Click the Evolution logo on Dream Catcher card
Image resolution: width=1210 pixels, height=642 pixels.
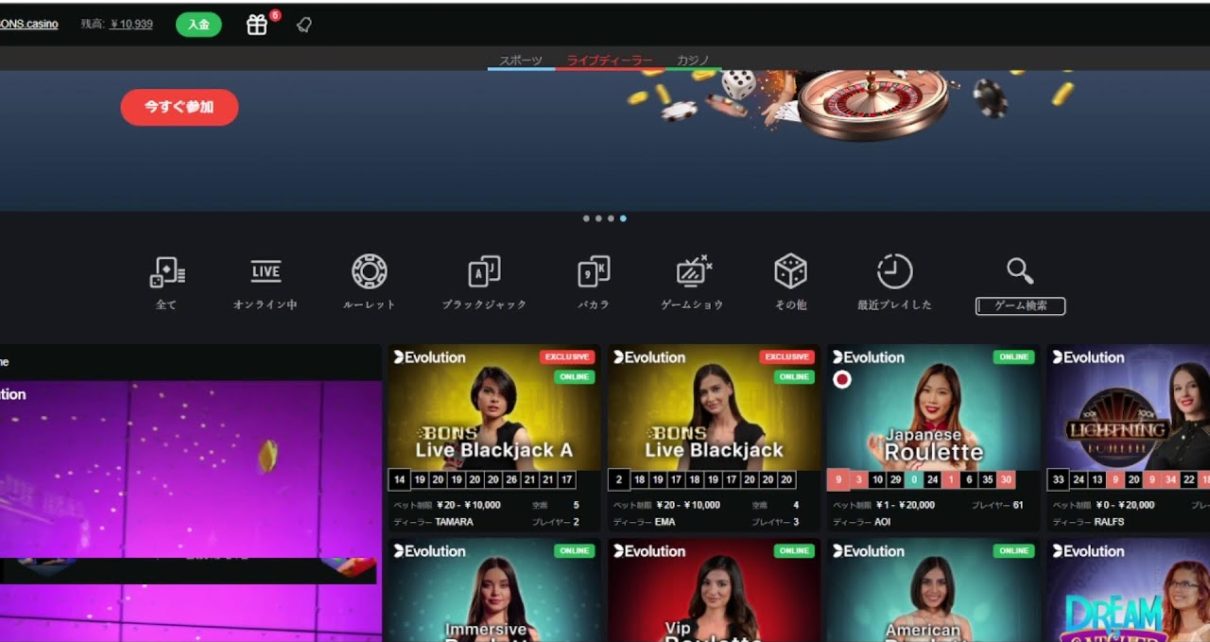[1088, 551]
